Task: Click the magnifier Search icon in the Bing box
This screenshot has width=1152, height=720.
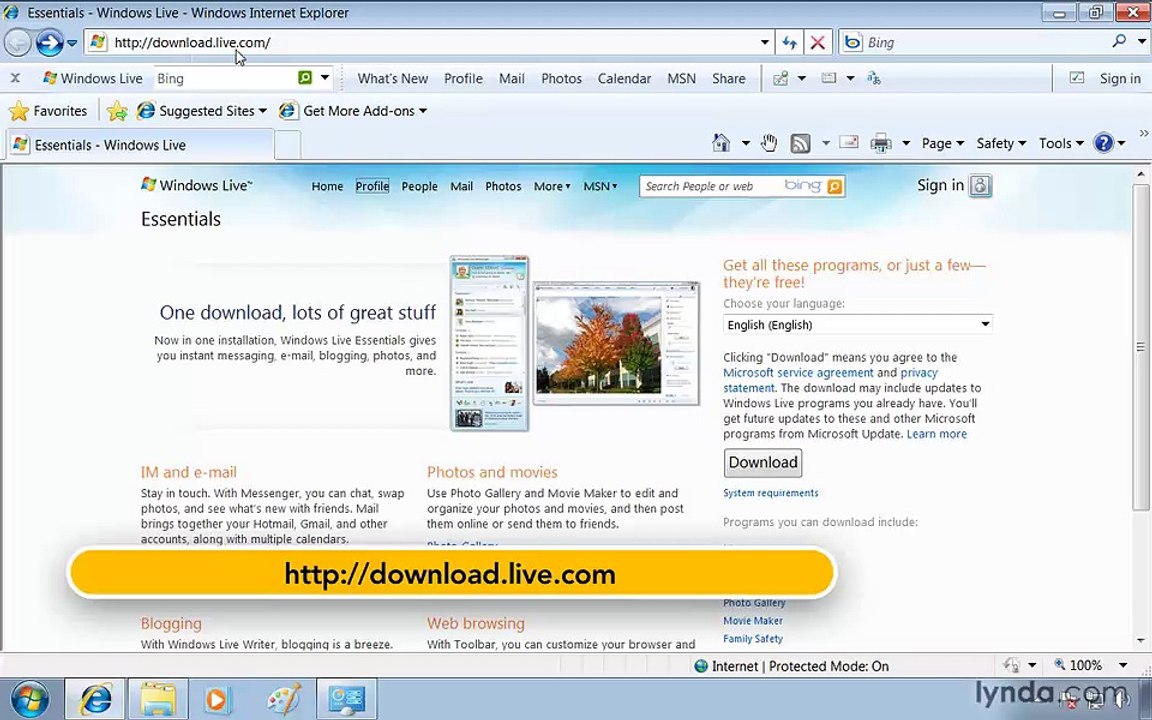Action: (1119, 42)
